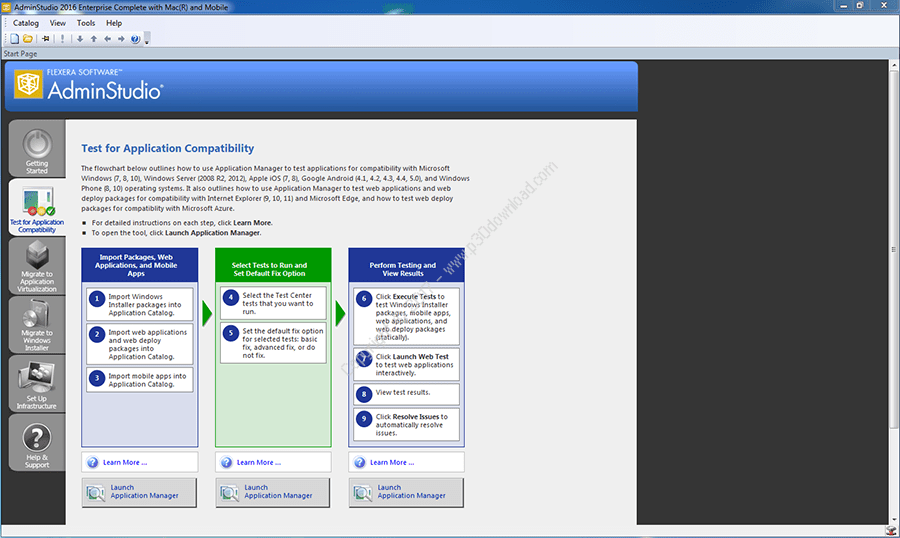Click Learn More under Perform Testing column
Image resolution: width=900 pixels, height=538 pixels.
pos(392,462)
